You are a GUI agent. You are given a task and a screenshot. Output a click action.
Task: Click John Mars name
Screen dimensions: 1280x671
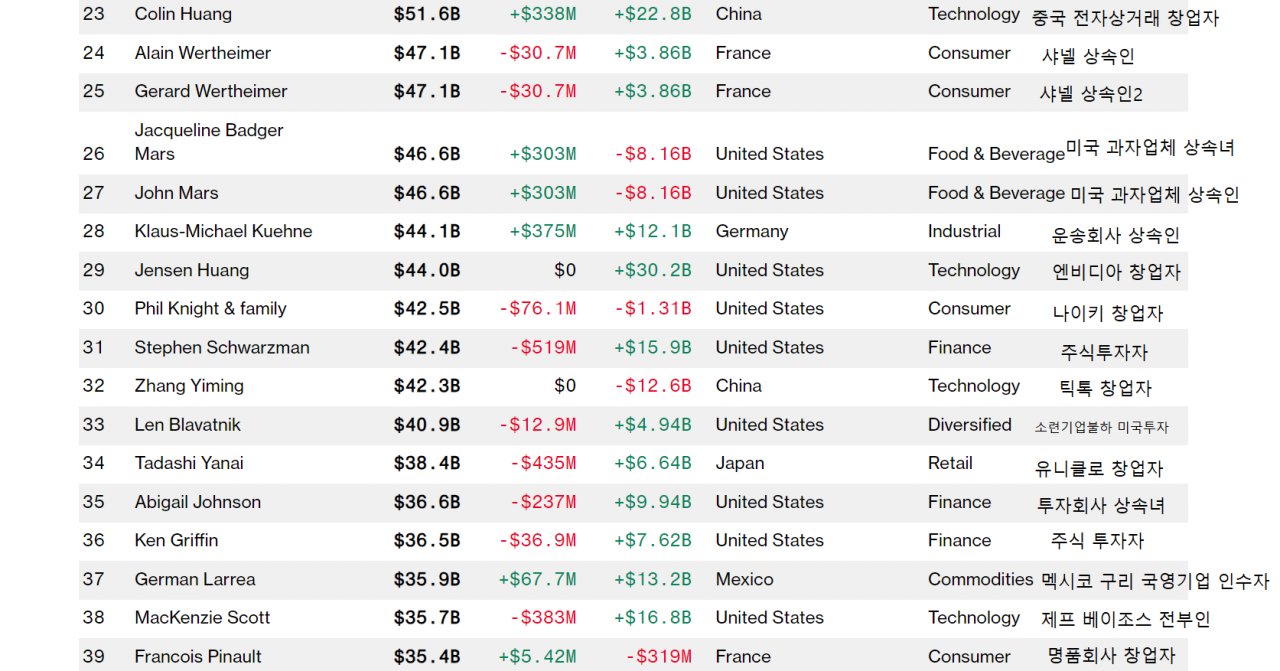(176, 193)
